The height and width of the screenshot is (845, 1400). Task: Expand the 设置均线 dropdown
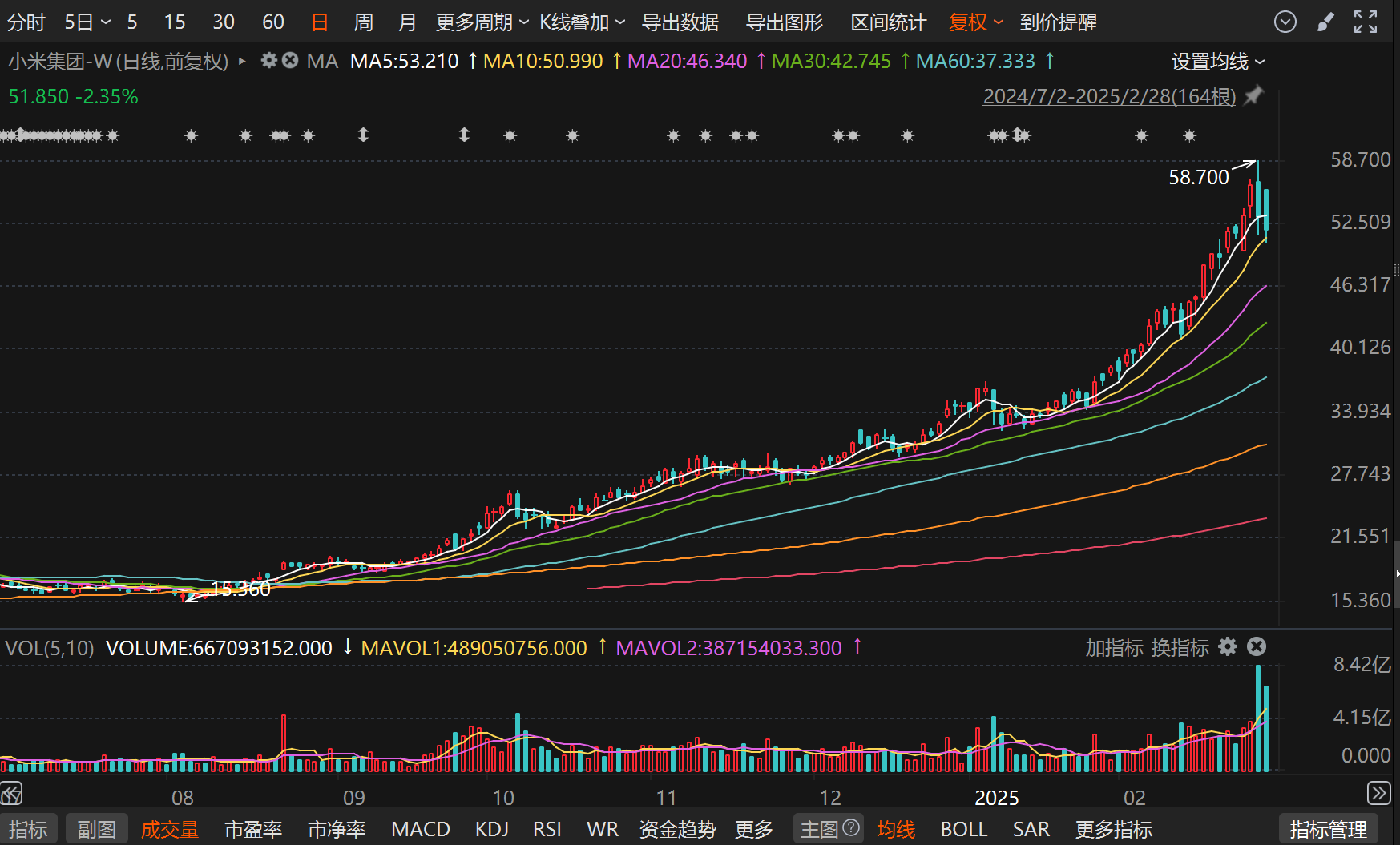click(1217, 62)
